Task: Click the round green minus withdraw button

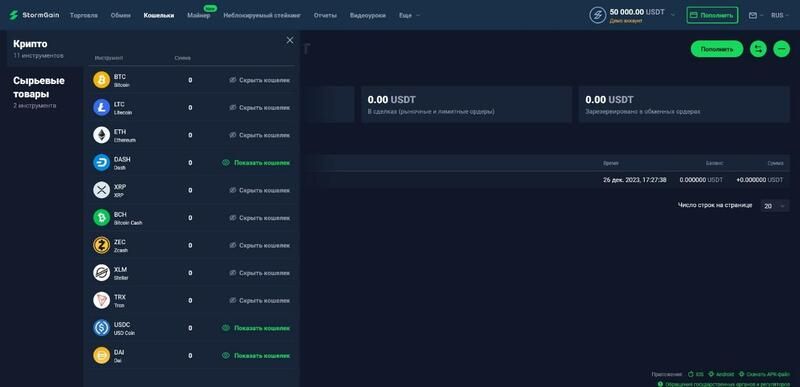Action: pos(782,49)
